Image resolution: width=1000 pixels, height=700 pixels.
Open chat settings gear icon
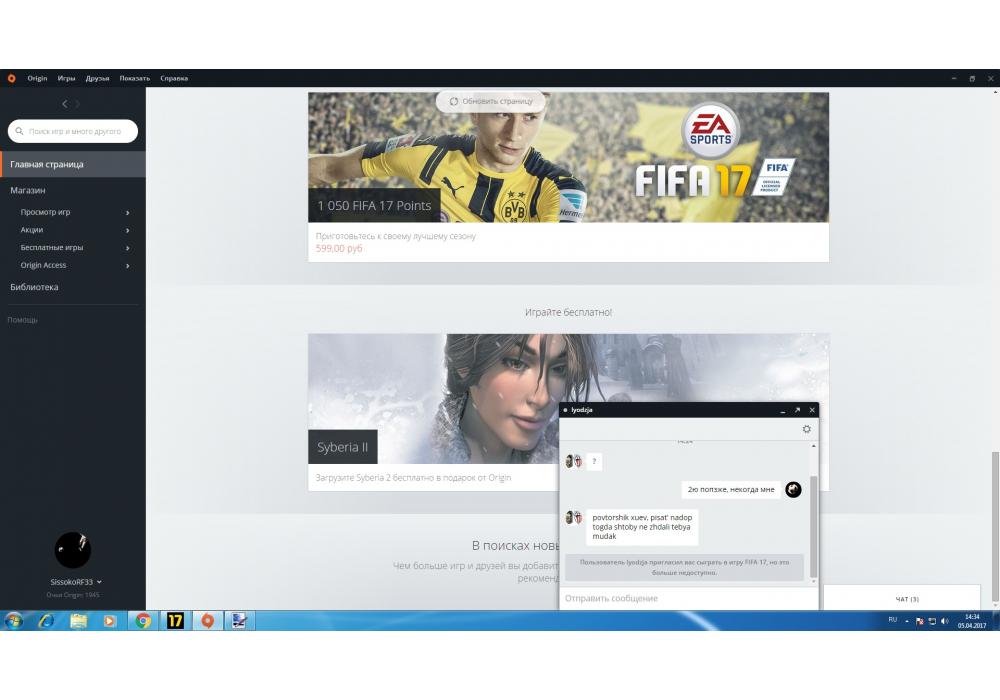point(806,429)
